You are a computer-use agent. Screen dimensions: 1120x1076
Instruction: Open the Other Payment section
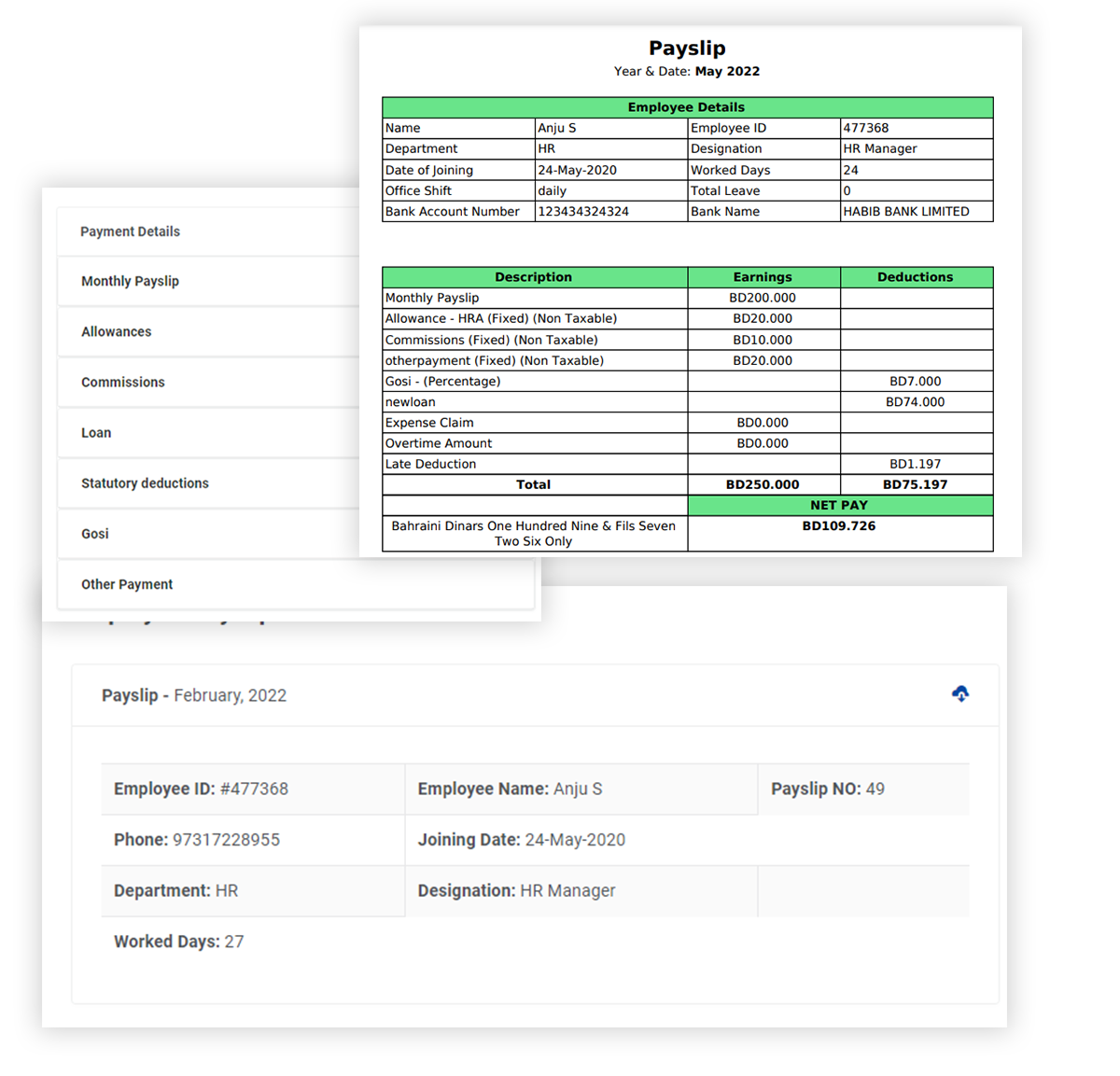[127, 584]
